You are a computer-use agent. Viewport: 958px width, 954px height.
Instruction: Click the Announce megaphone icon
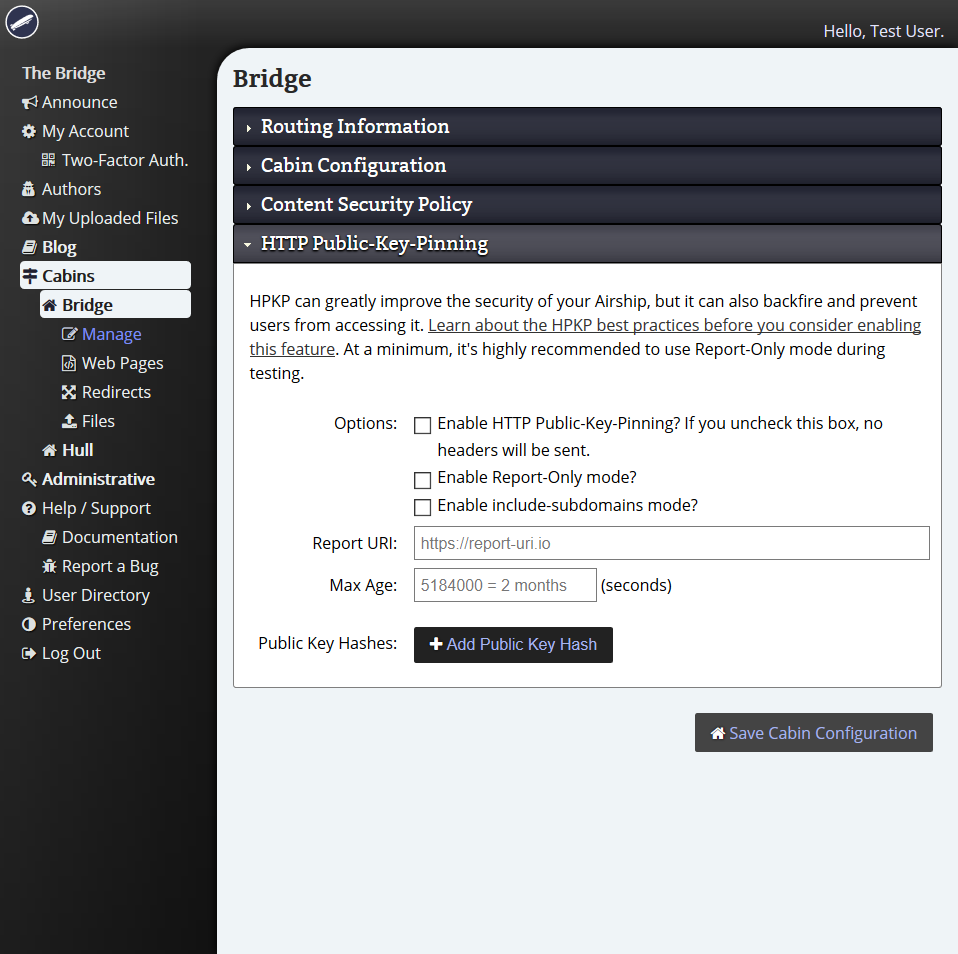(x=30, y=102)
